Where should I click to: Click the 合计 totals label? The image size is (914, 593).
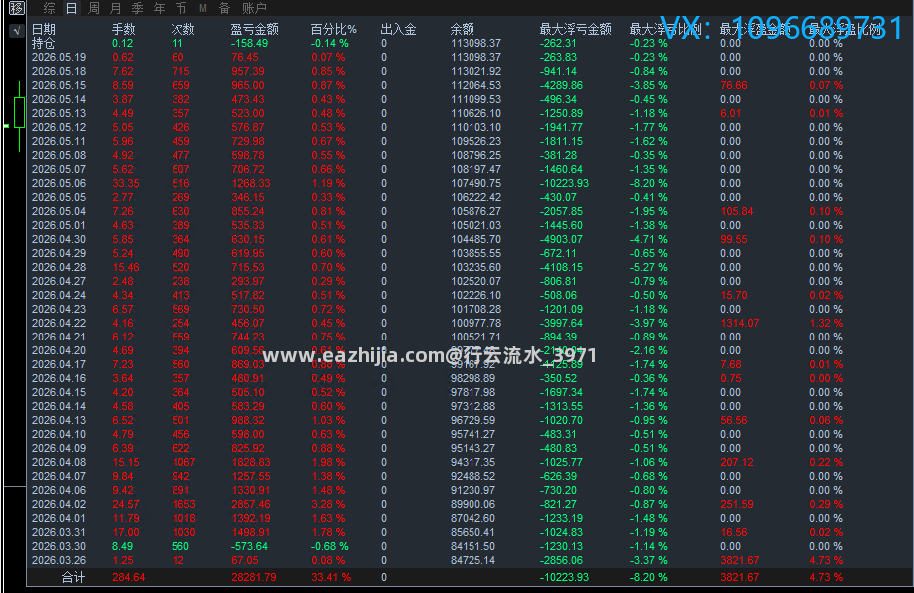[x=73, y=577]
